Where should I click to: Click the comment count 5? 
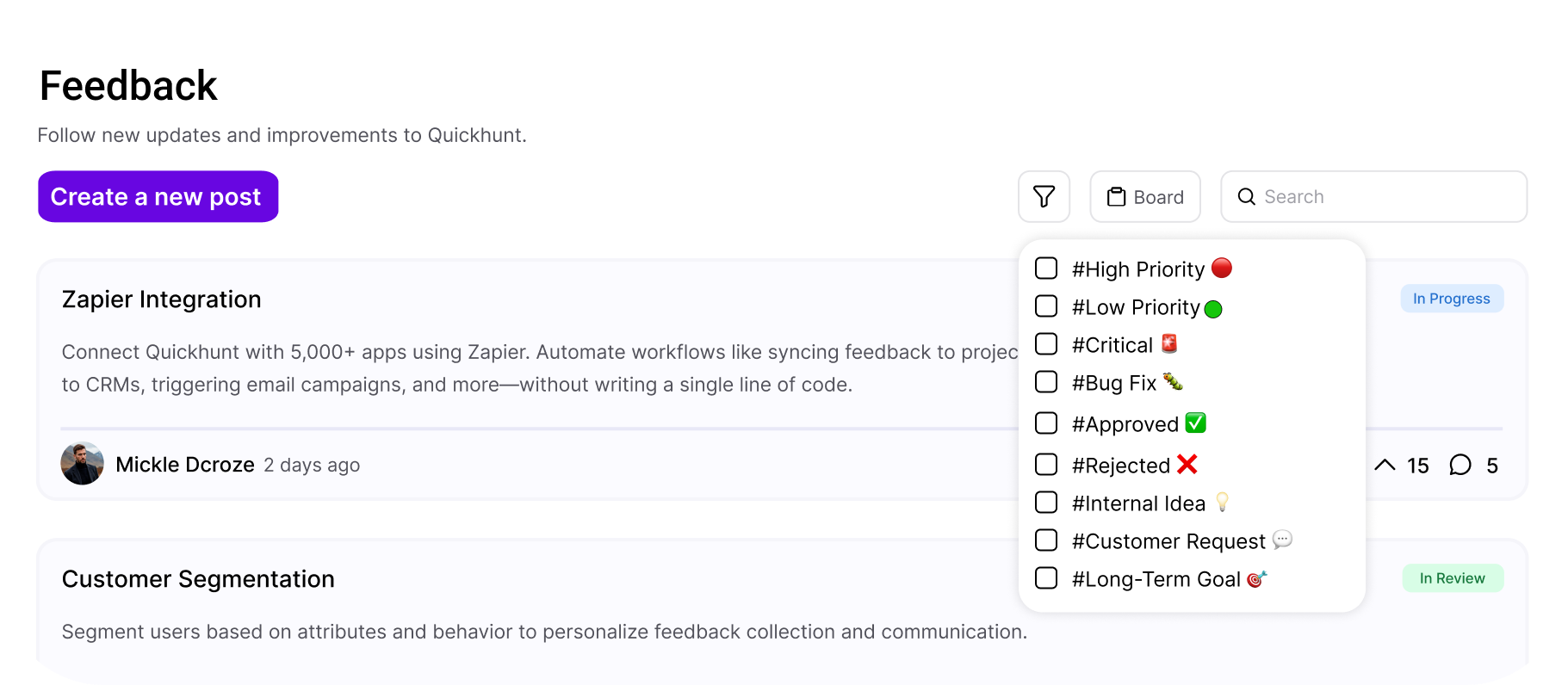[x=1492, y=466]
